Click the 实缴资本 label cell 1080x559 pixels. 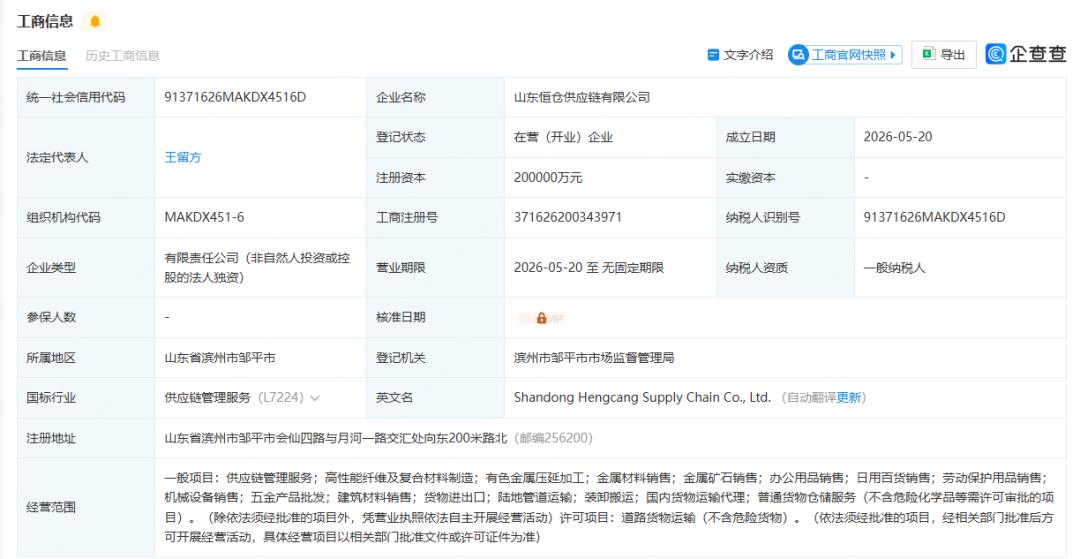coord(785,178)
